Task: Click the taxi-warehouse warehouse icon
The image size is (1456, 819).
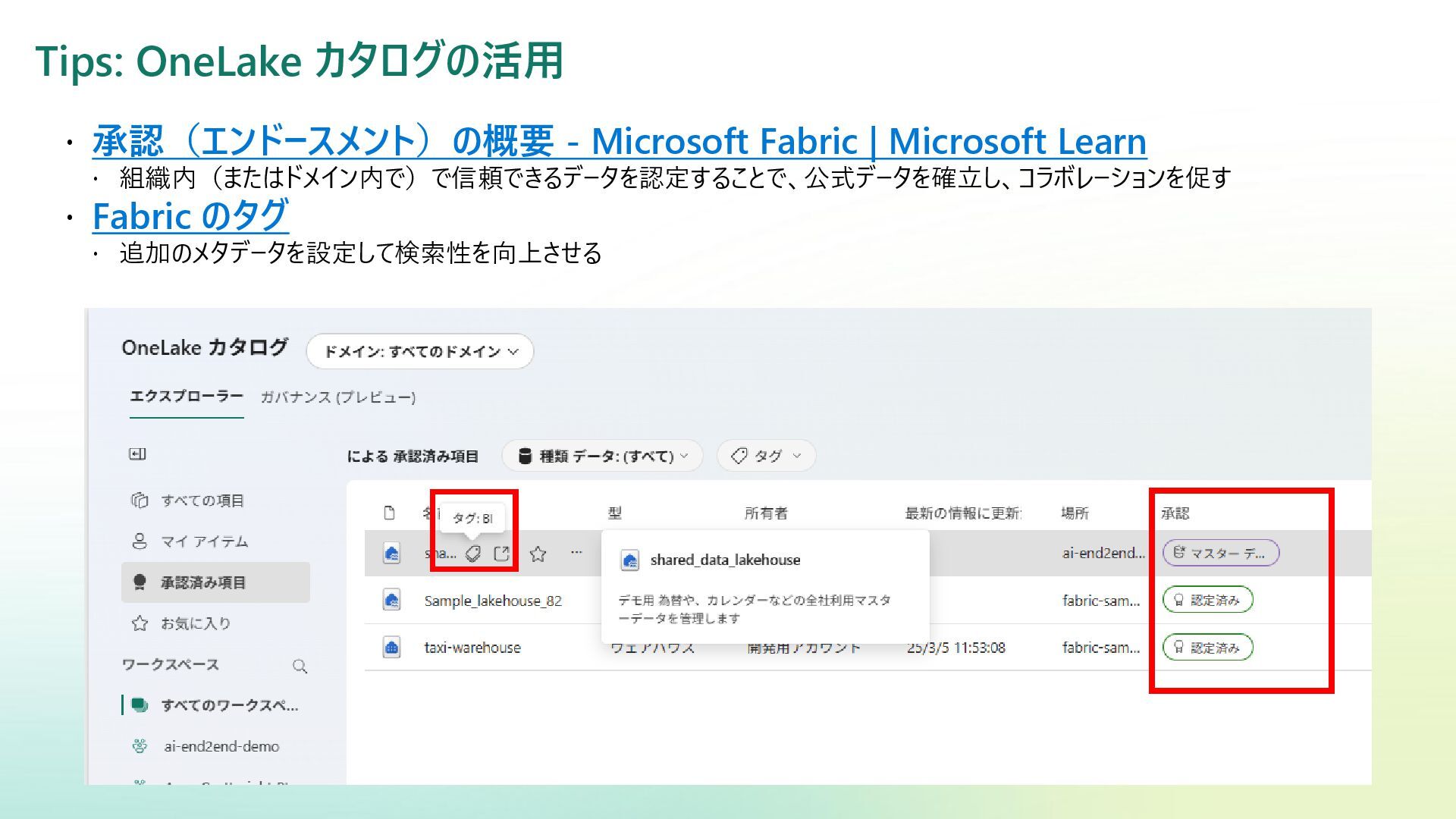Action: [x=391, y=647]
